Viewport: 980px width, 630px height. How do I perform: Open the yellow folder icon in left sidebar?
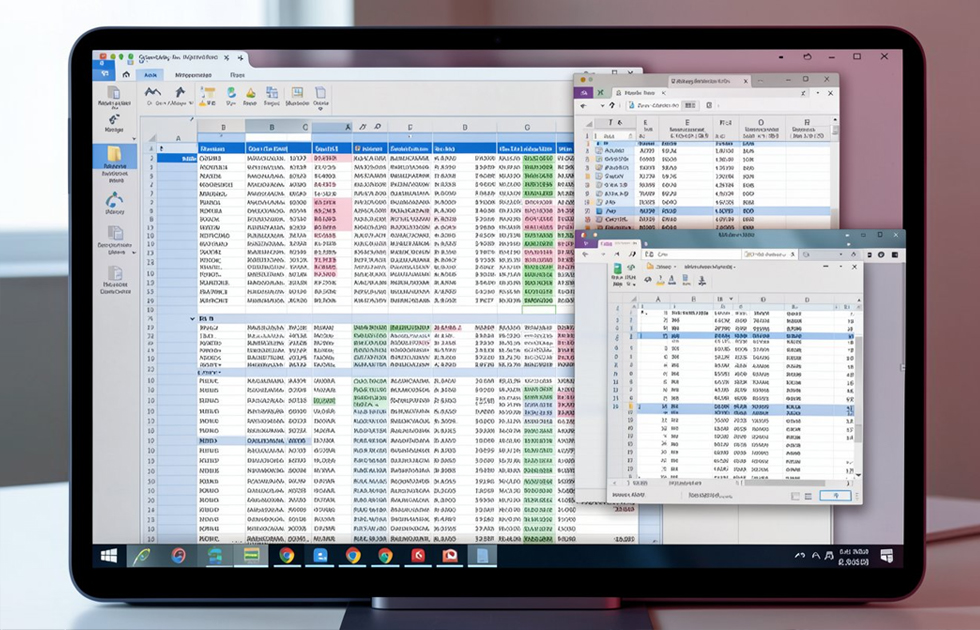click(x=114, y=155)
